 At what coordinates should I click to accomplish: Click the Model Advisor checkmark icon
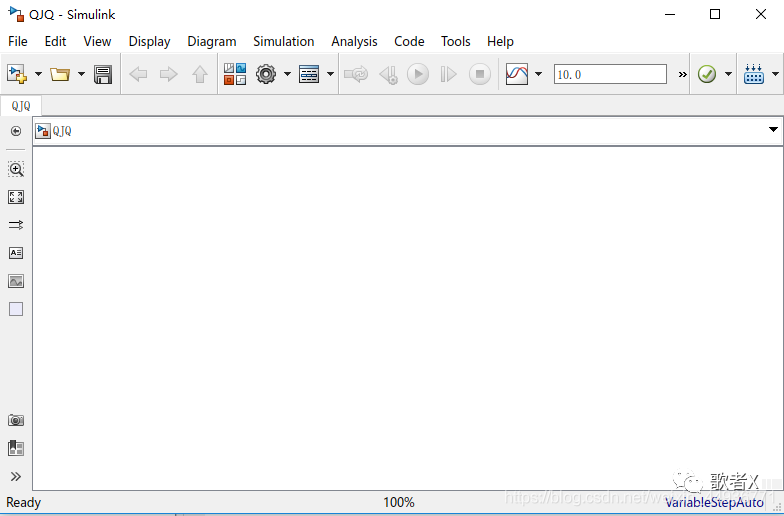[x=706, y=74]
